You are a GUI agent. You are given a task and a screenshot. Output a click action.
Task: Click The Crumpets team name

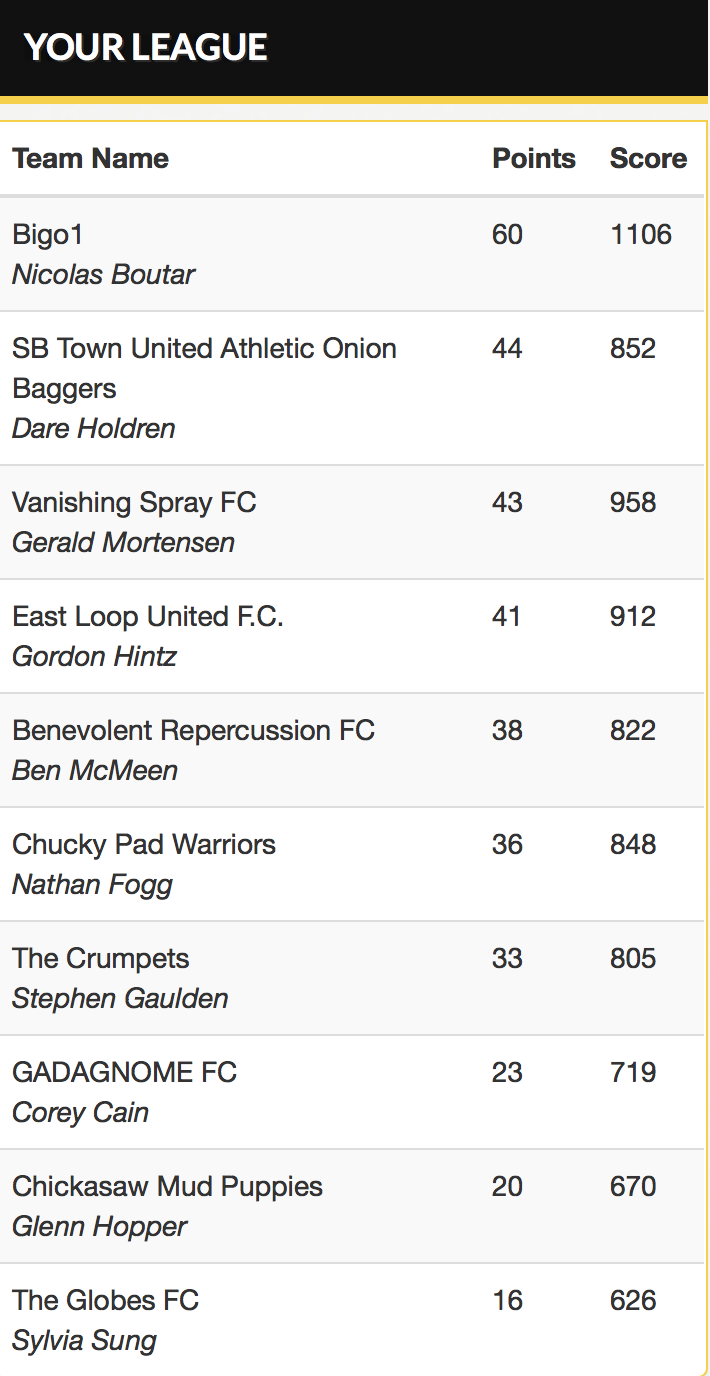click(100, 958)
